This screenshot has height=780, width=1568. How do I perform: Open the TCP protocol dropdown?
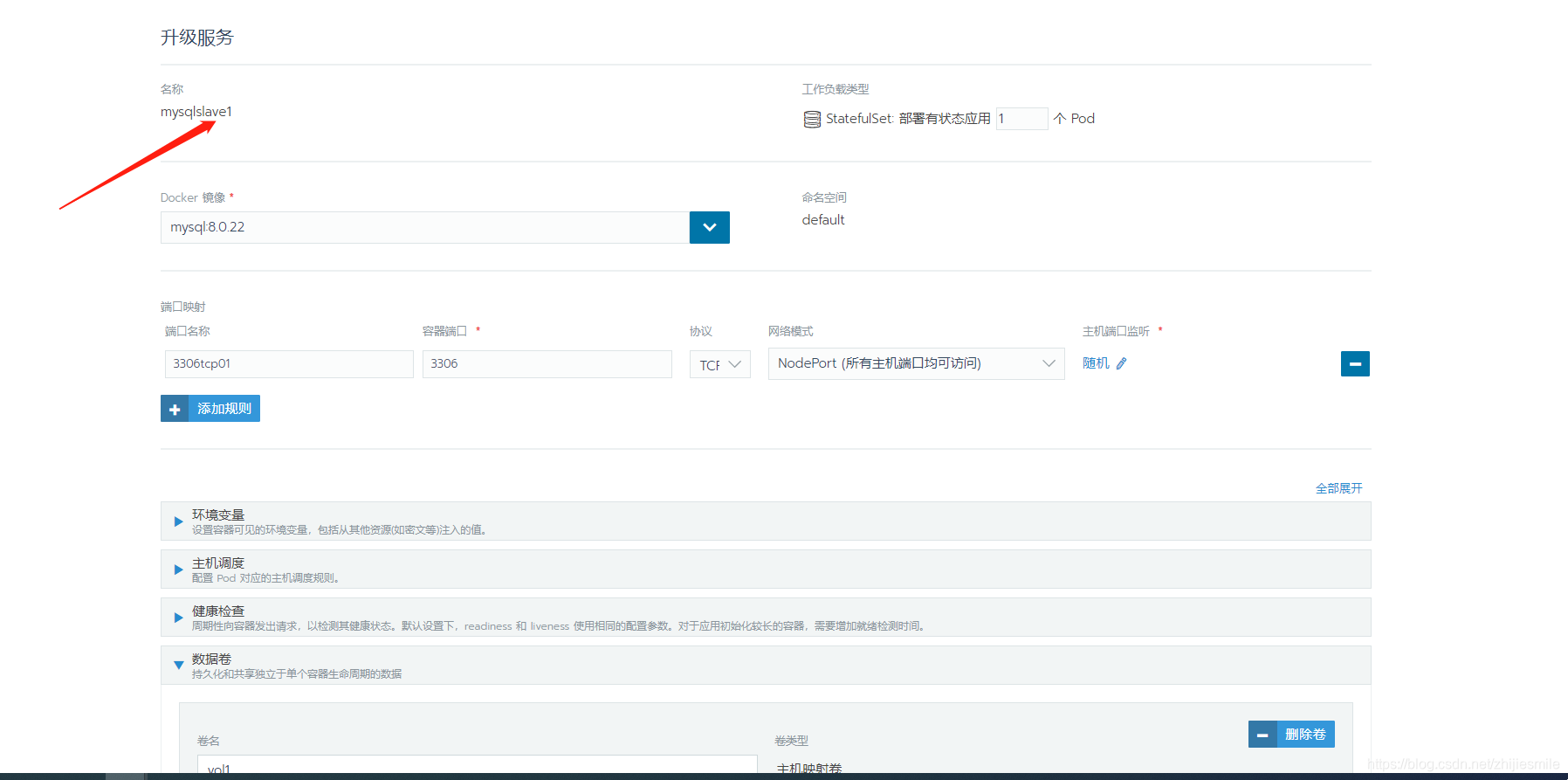coord(719,364)
